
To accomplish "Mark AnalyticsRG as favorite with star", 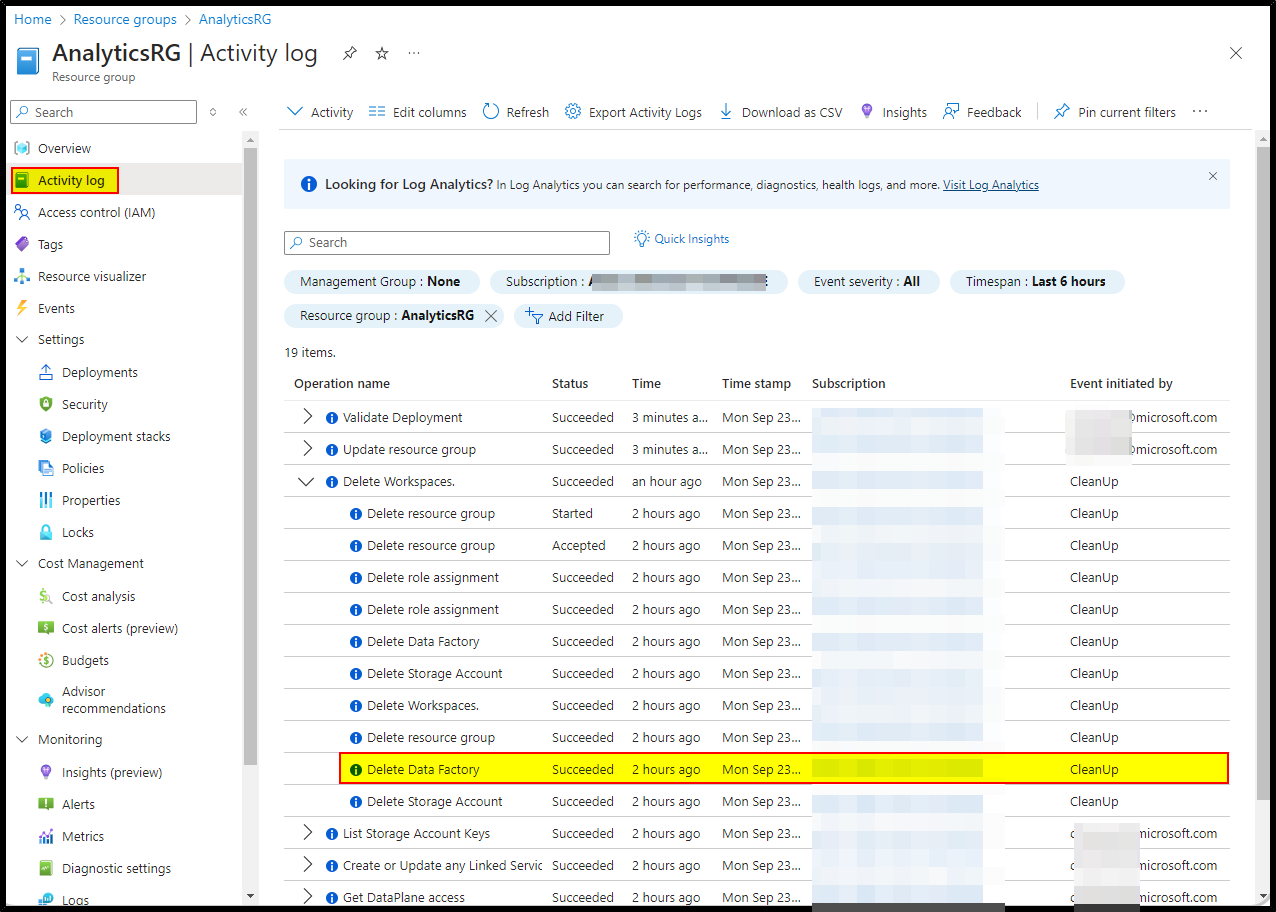I will (382, 54).
